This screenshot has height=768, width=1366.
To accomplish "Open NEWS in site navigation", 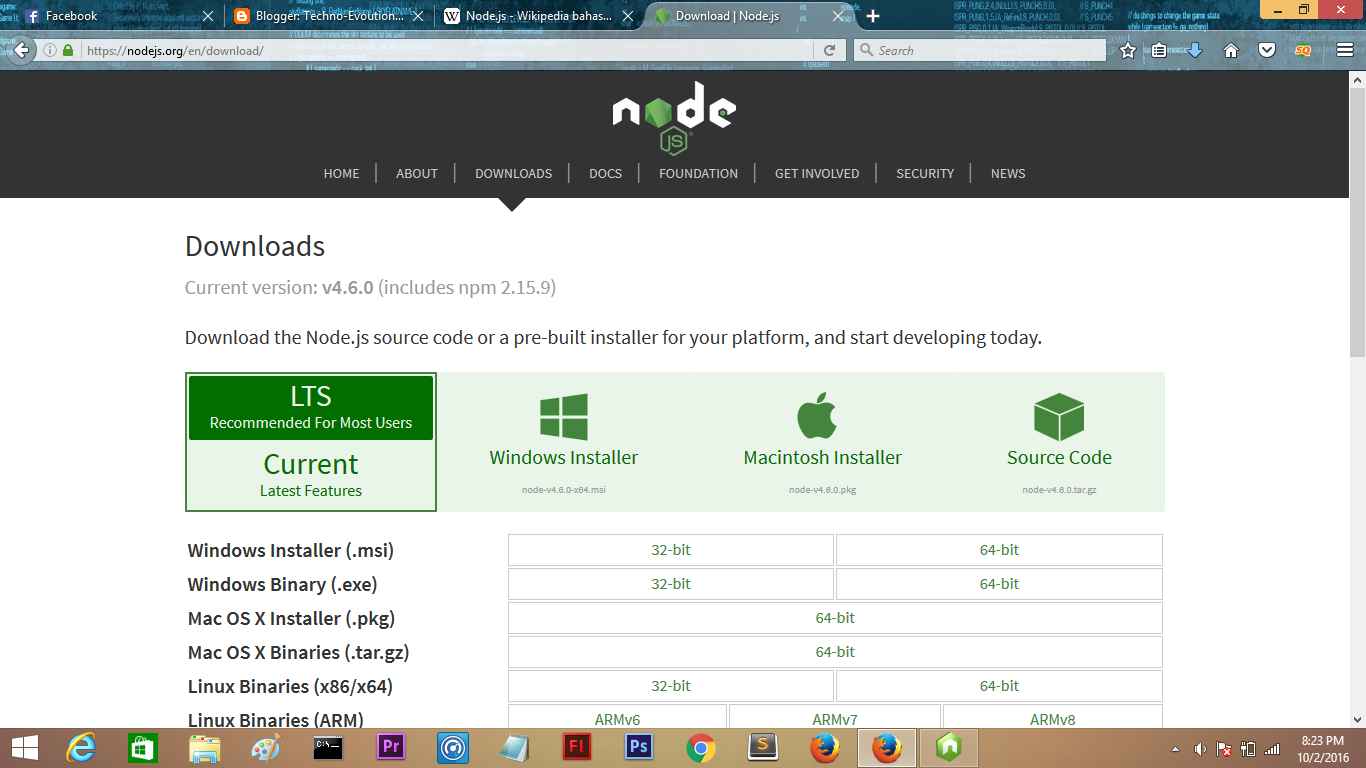I will tap(1008, 173).
